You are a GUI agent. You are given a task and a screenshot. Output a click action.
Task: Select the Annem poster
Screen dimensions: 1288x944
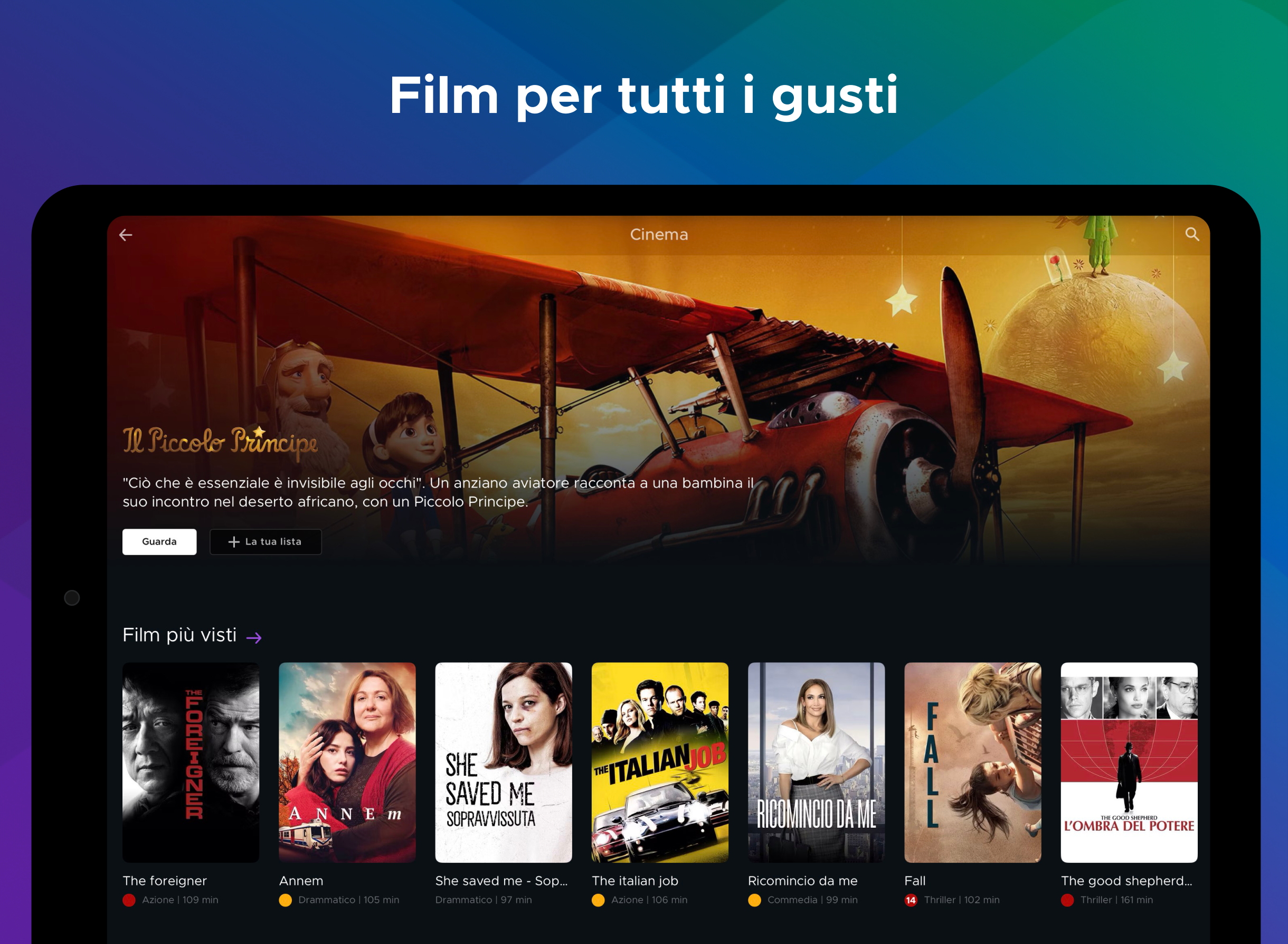[347, 762]
